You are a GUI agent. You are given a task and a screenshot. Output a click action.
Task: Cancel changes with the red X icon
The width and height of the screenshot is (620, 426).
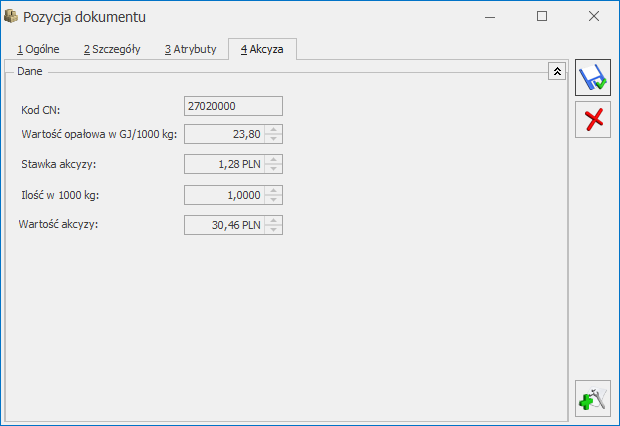coord(593,119)
